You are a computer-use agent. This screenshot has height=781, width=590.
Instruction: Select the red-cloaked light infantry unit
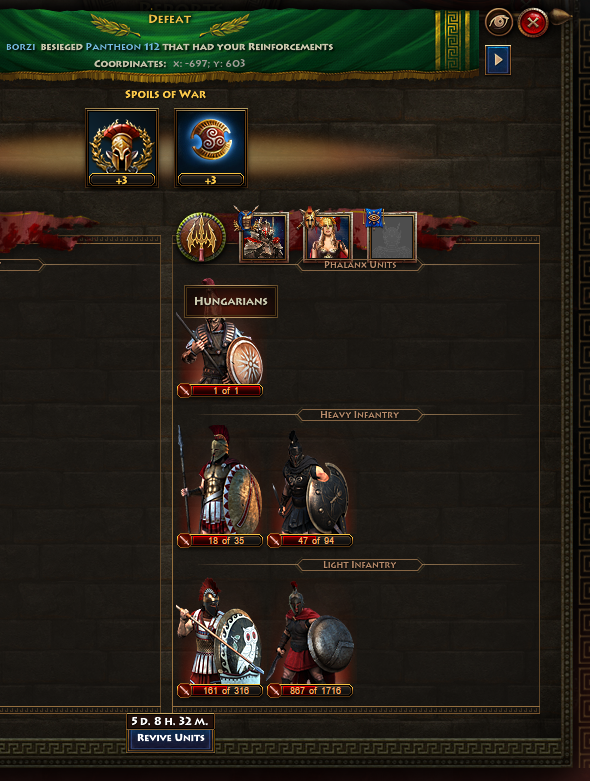pos(310,640)
